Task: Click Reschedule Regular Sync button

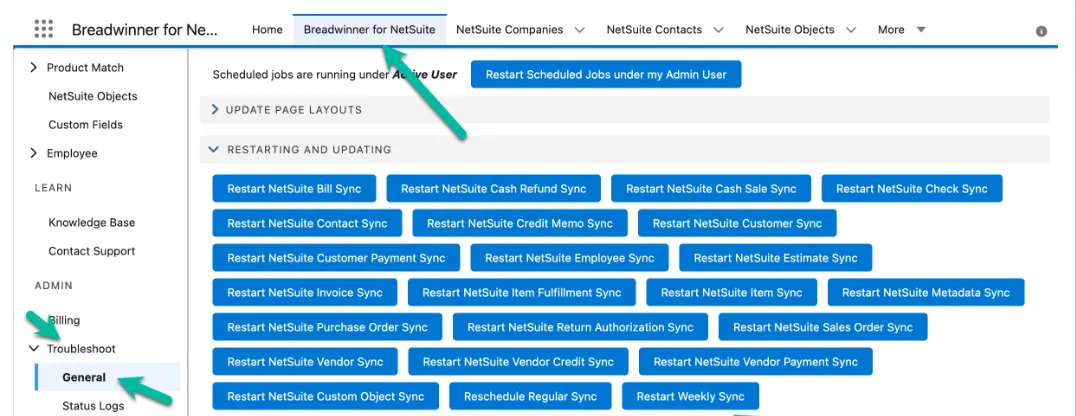Action: click(530, 397)
